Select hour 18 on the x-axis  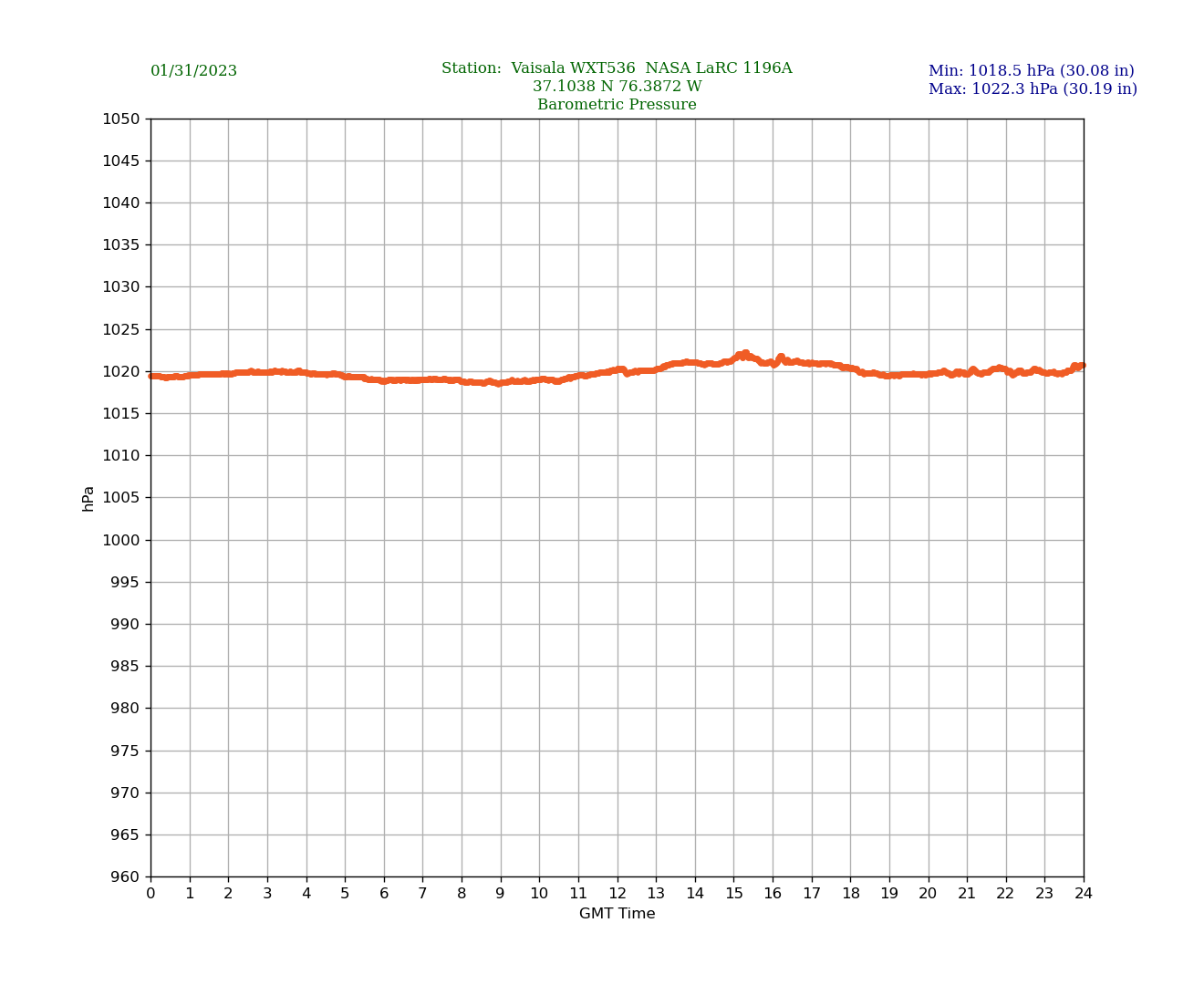click(850, 894)
